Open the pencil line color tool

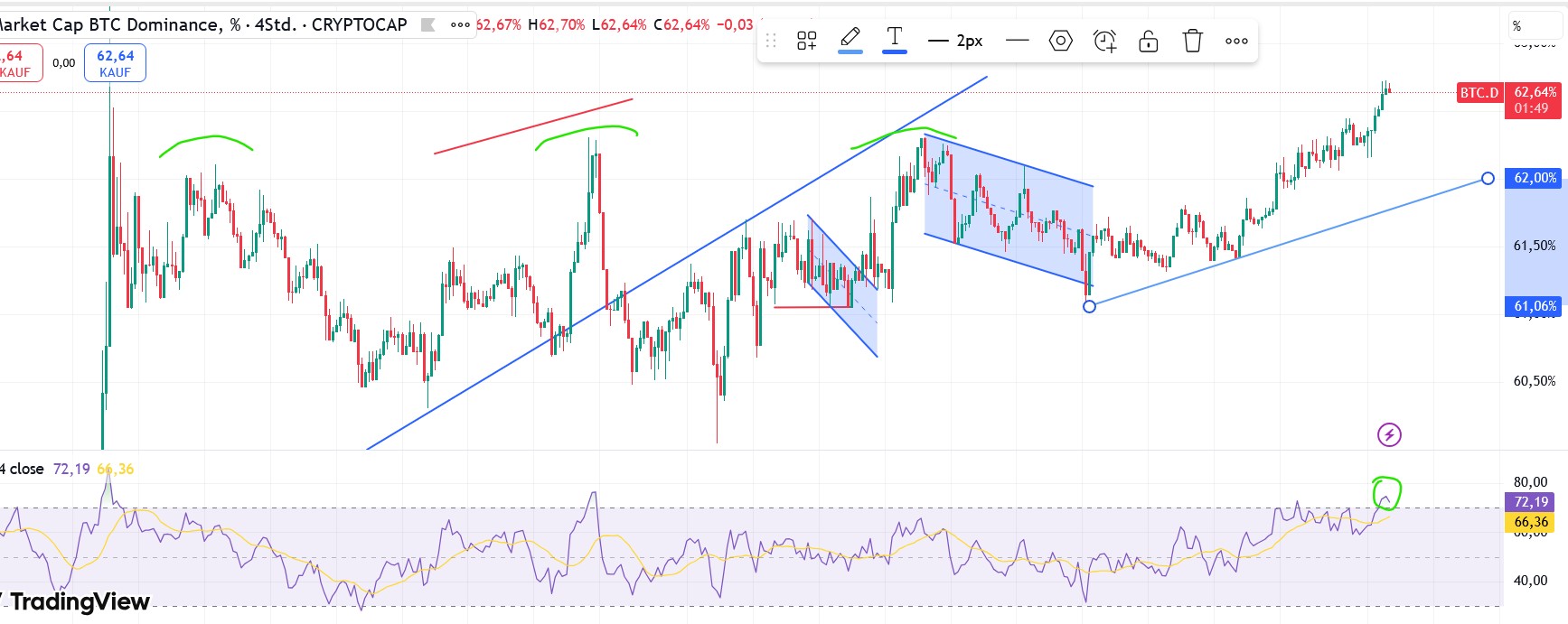pos(850,40)
